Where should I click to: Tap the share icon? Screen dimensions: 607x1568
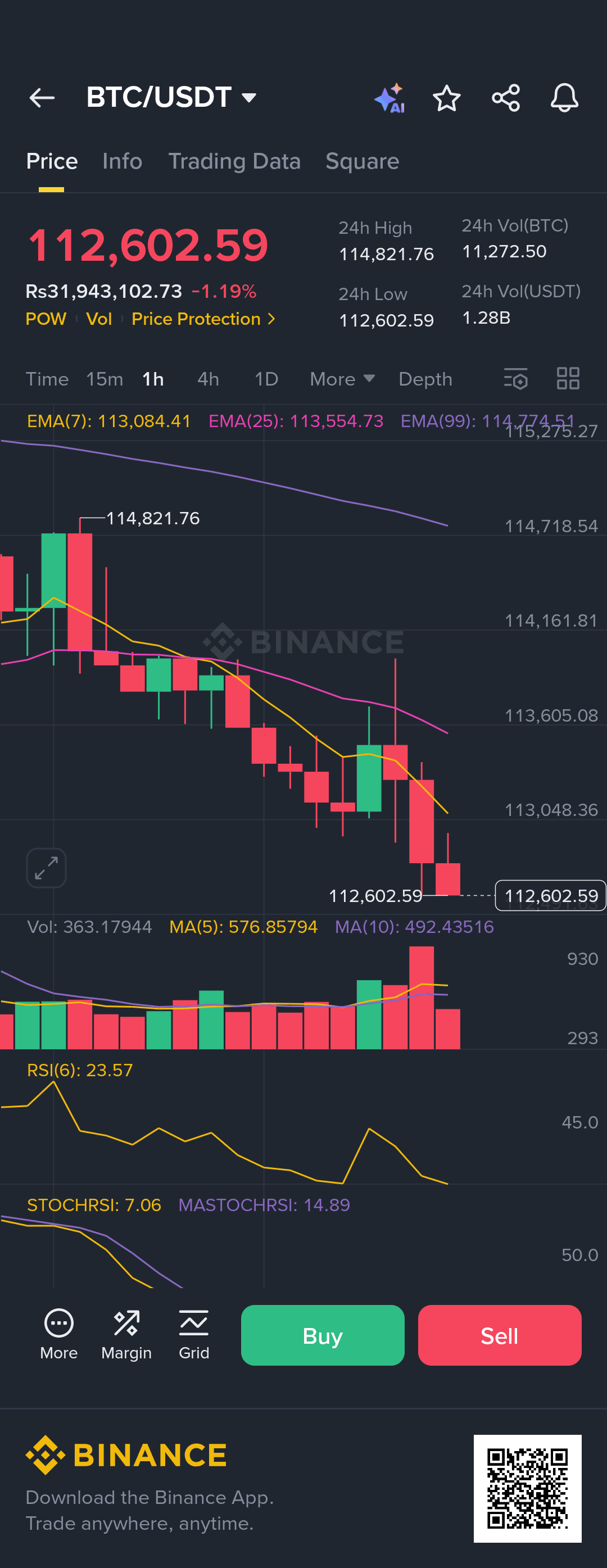(505, 98)
